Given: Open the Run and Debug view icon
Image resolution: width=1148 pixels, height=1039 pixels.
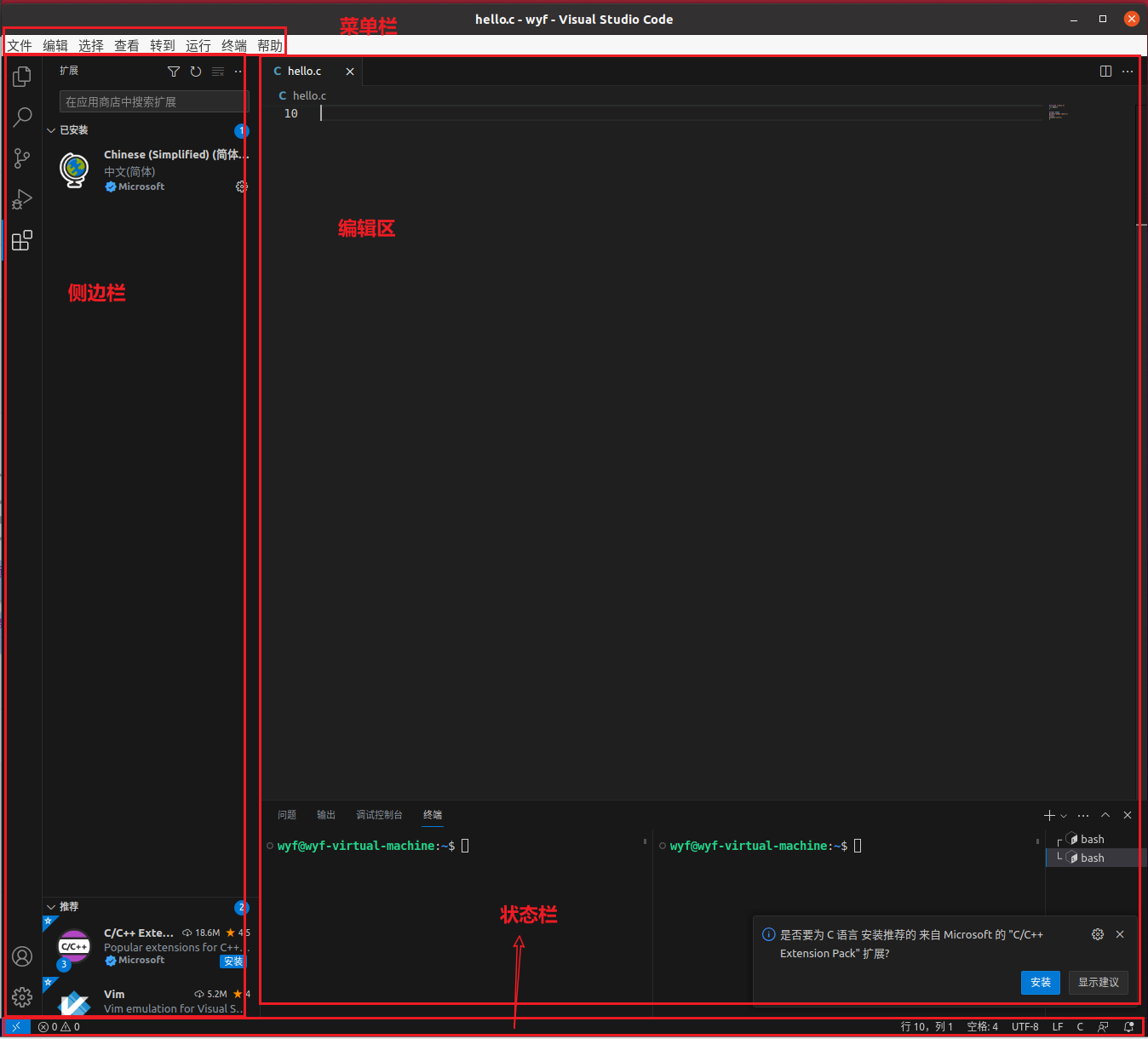Looking at the screenshot, I should point(22,199).
